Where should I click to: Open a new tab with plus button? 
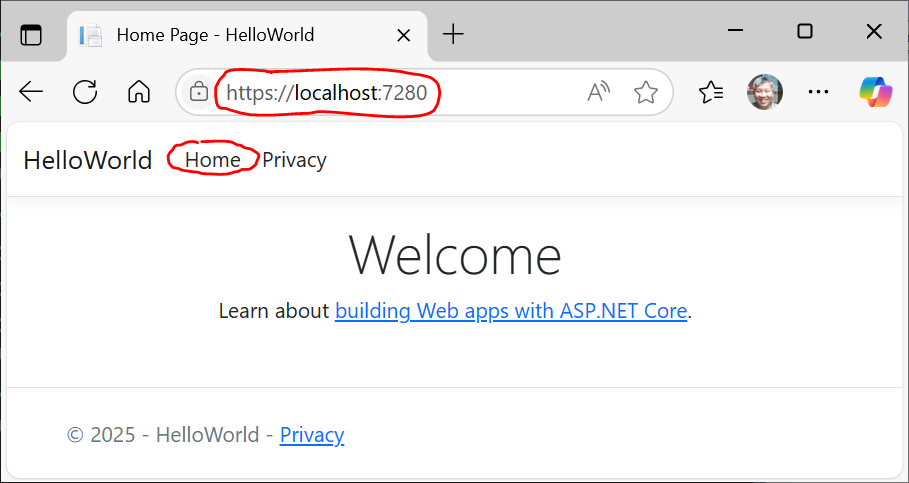coord(453,35)
